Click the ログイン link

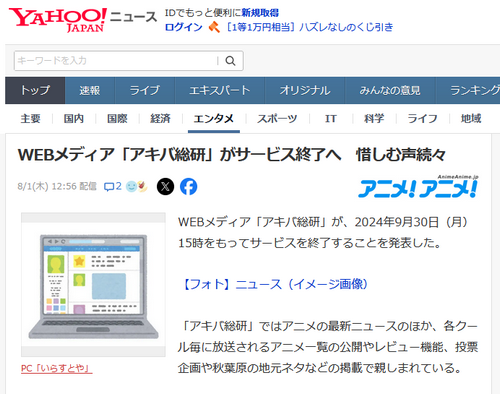[184, 27]
